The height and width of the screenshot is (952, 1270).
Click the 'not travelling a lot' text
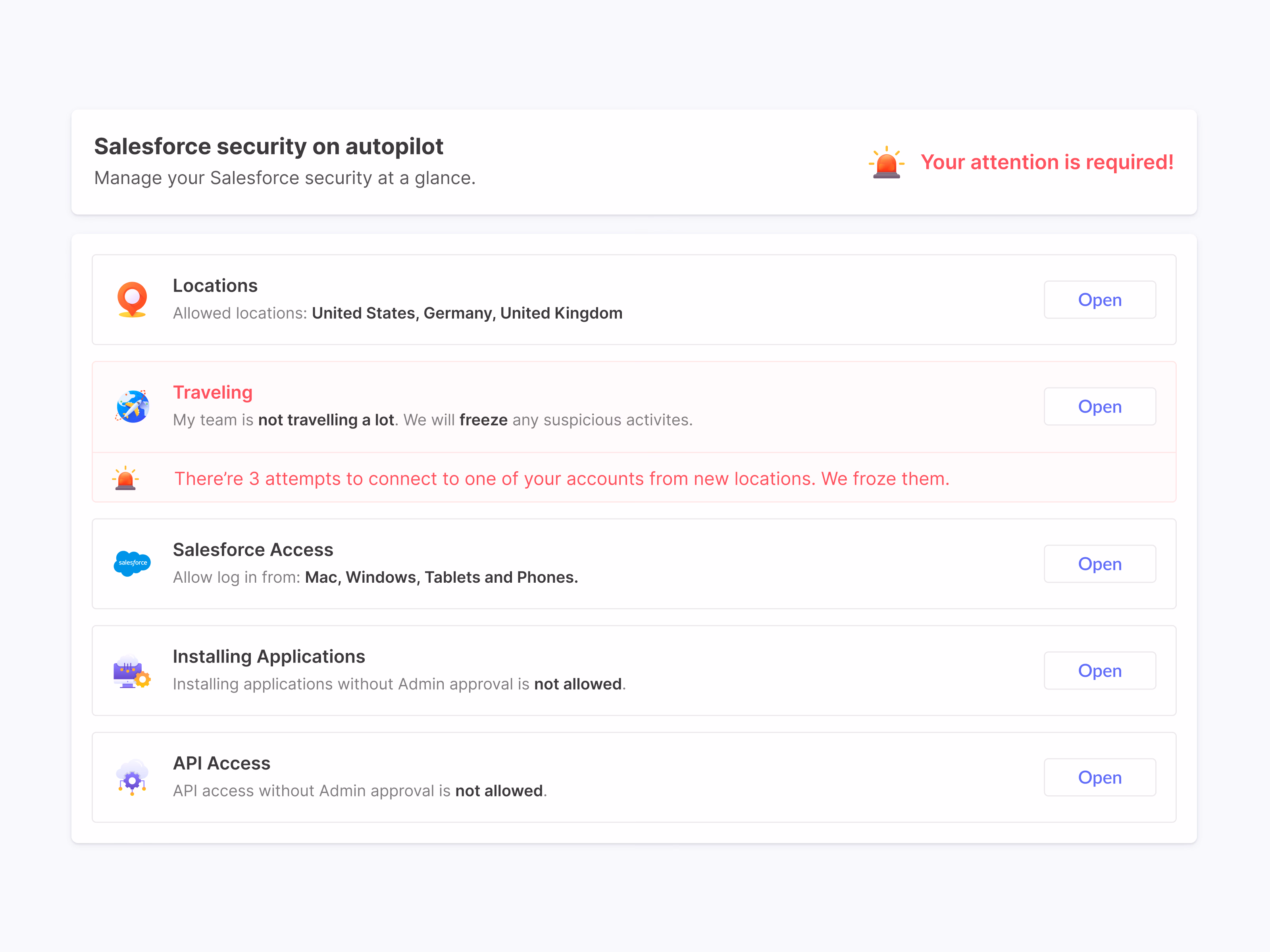tap(326, 420)
